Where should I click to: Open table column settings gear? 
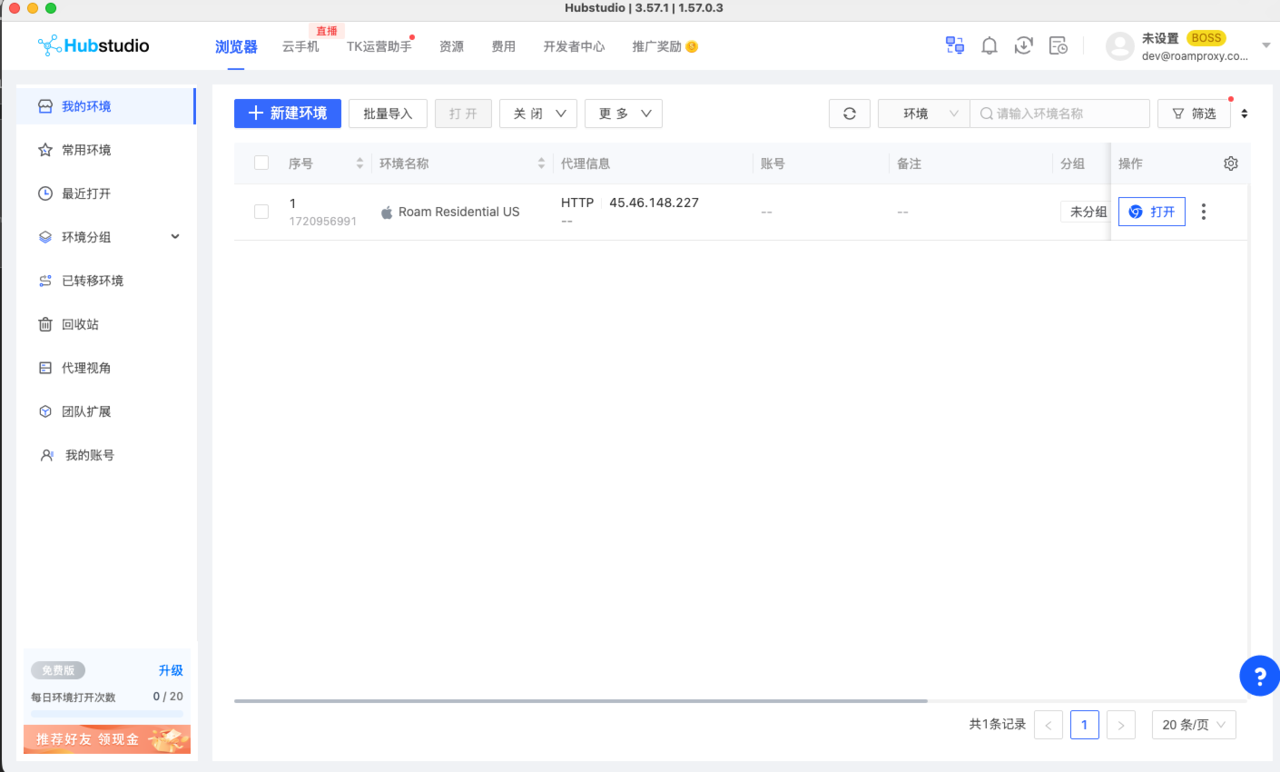pyautogui.click(x=1231, y=164)
